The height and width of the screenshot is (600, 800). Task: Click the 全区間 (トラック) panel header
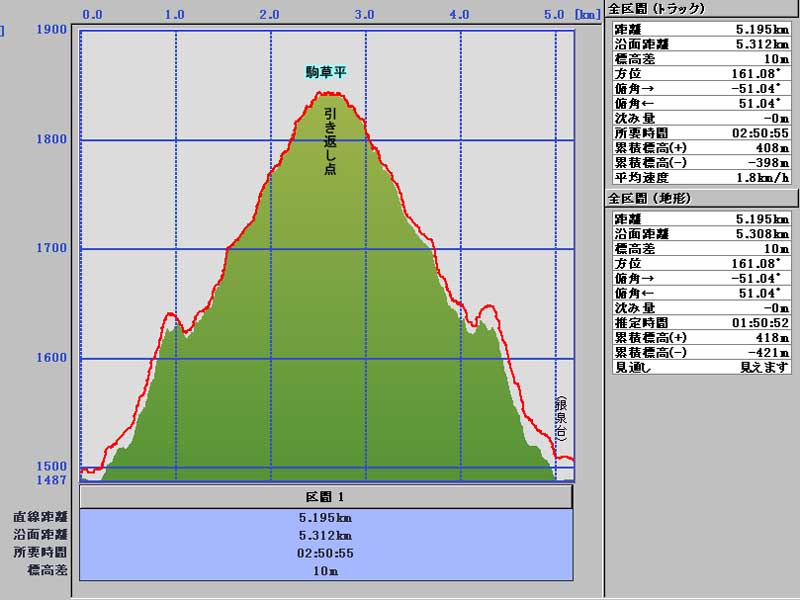tap(657, 9)
